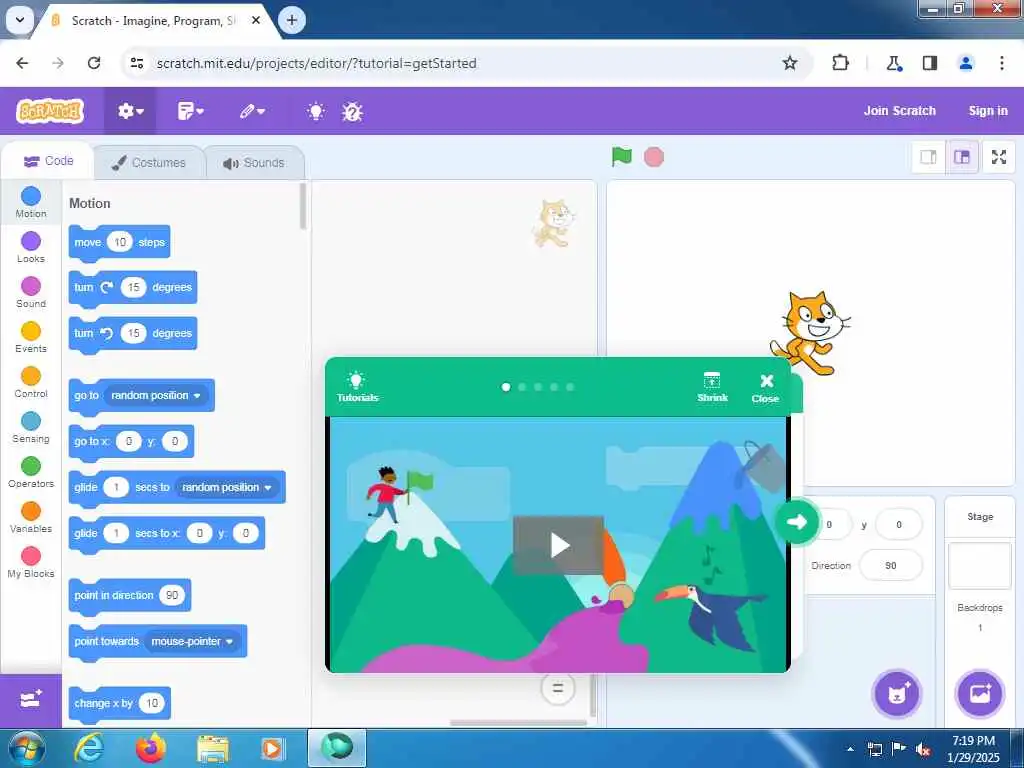Play the tutorial video
Viewport: 1024px width, 768px height.
click(x=558, y=545)
